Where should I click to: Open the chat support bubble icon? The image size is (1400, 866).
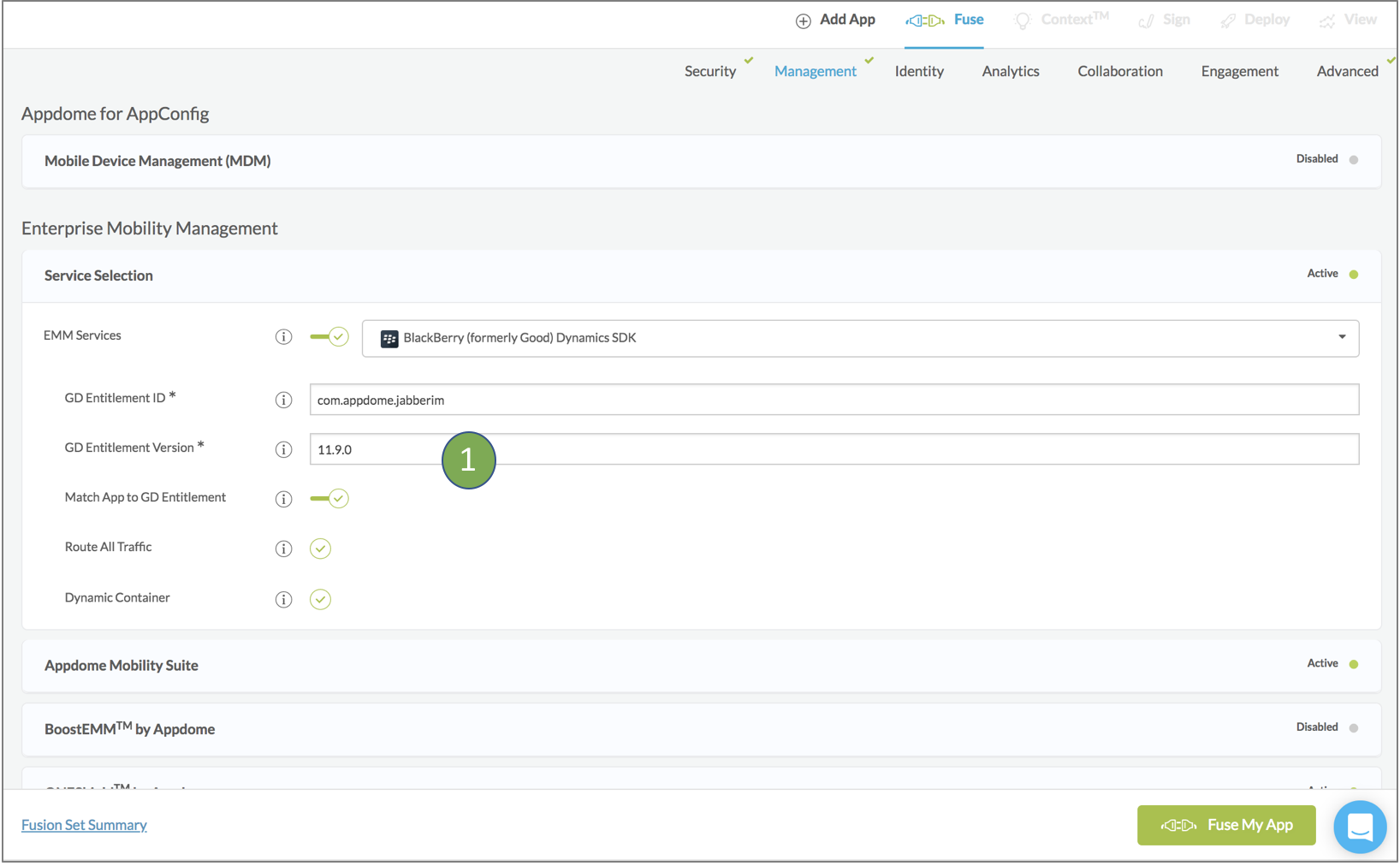coord(1360,827)
